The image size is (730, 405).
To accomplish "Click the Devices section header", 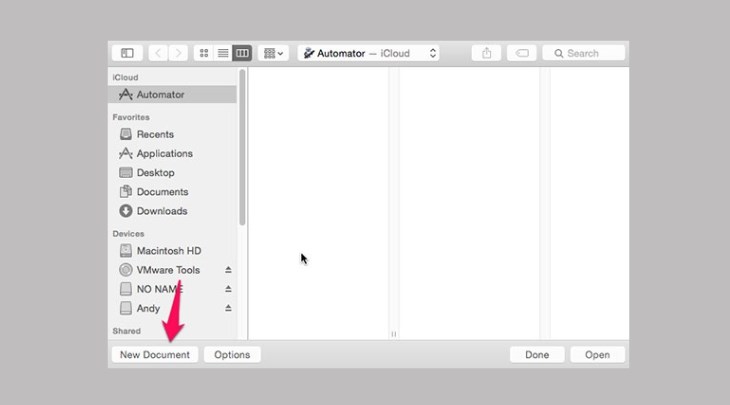I will tap(128, 234).
